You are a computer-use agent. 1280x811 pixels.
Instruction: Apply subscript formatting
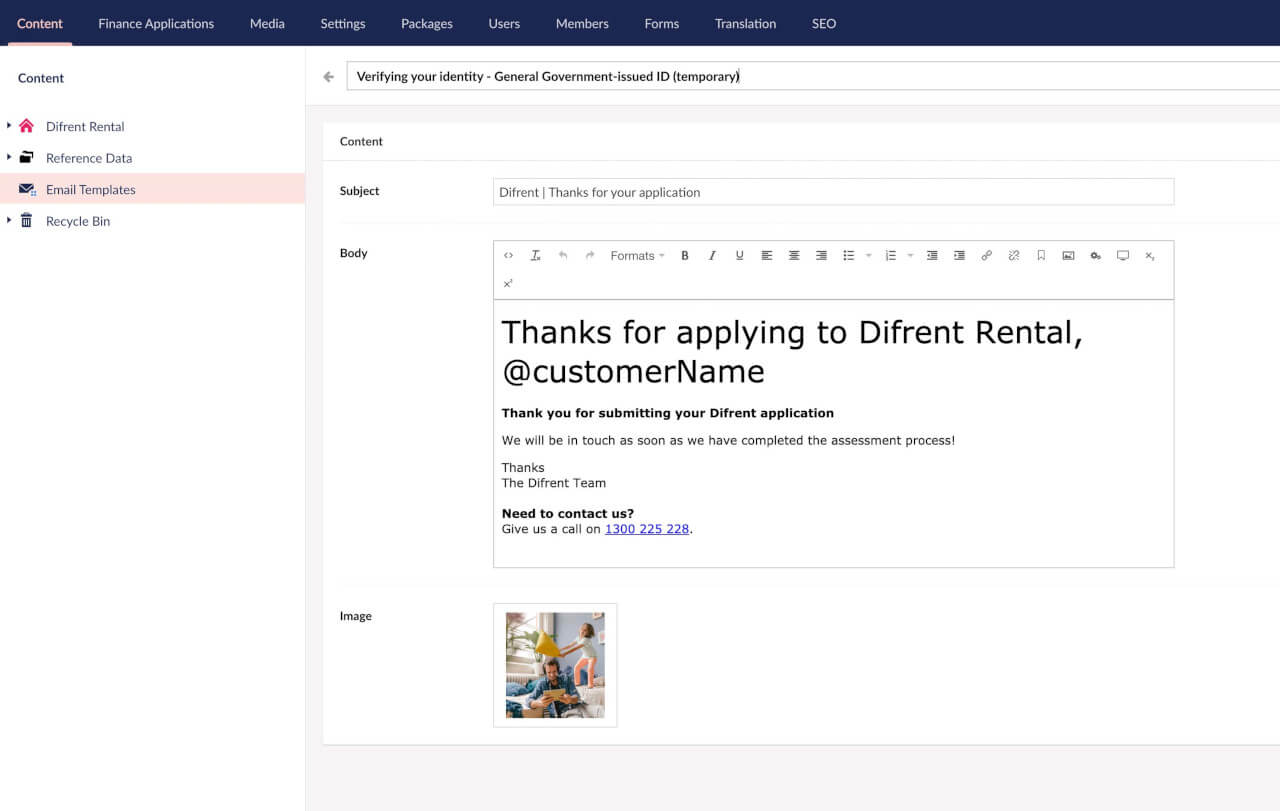[x=1150, y=256]
